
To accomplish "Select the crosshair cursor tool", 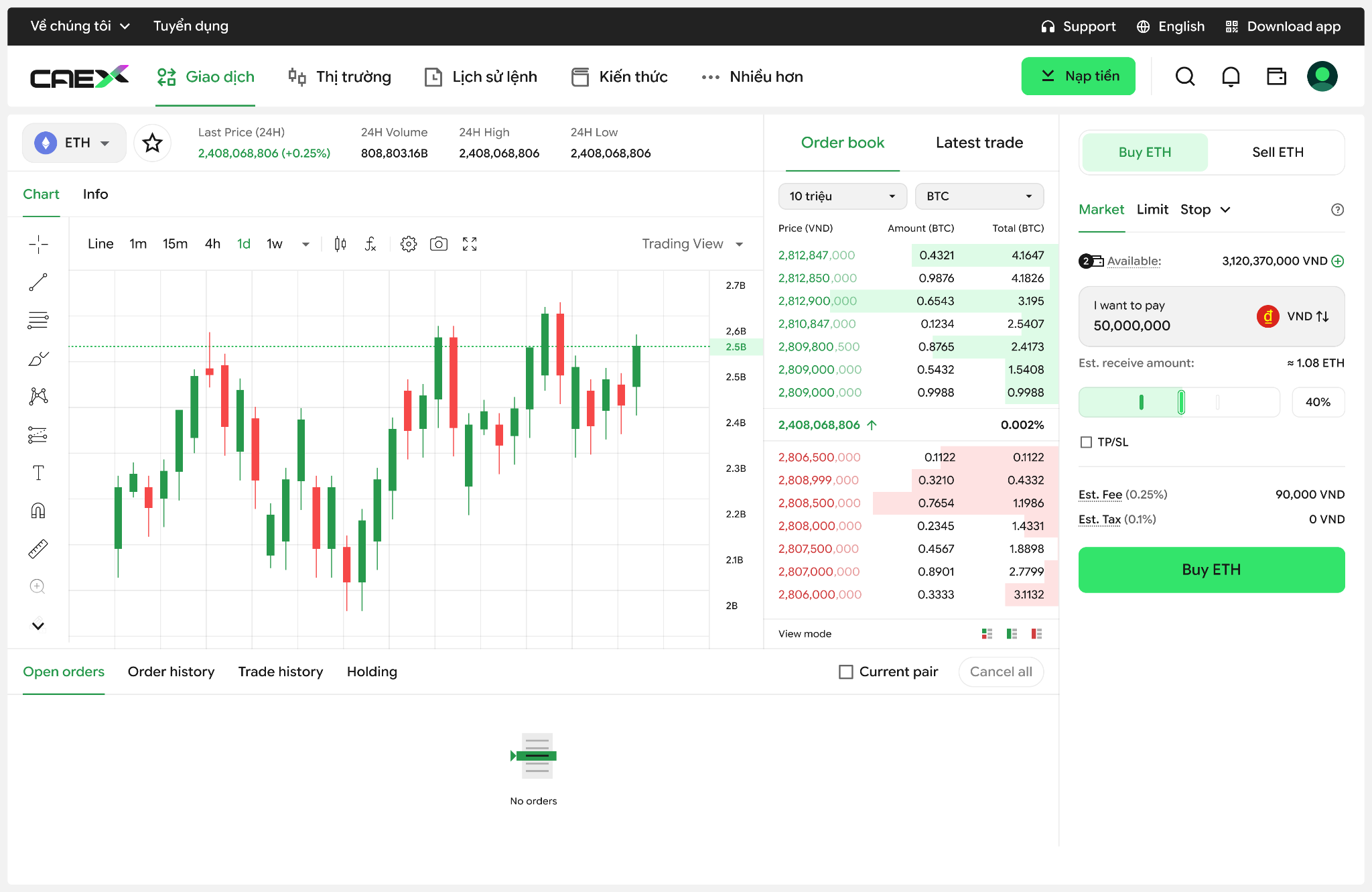I will click(38, 245).
